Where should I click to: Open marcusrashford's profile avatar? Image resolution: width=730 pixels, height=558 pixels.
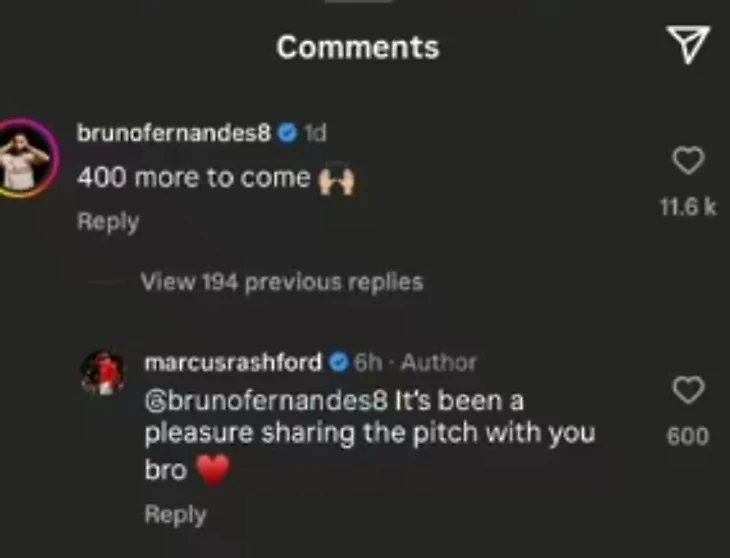point(103,372)
